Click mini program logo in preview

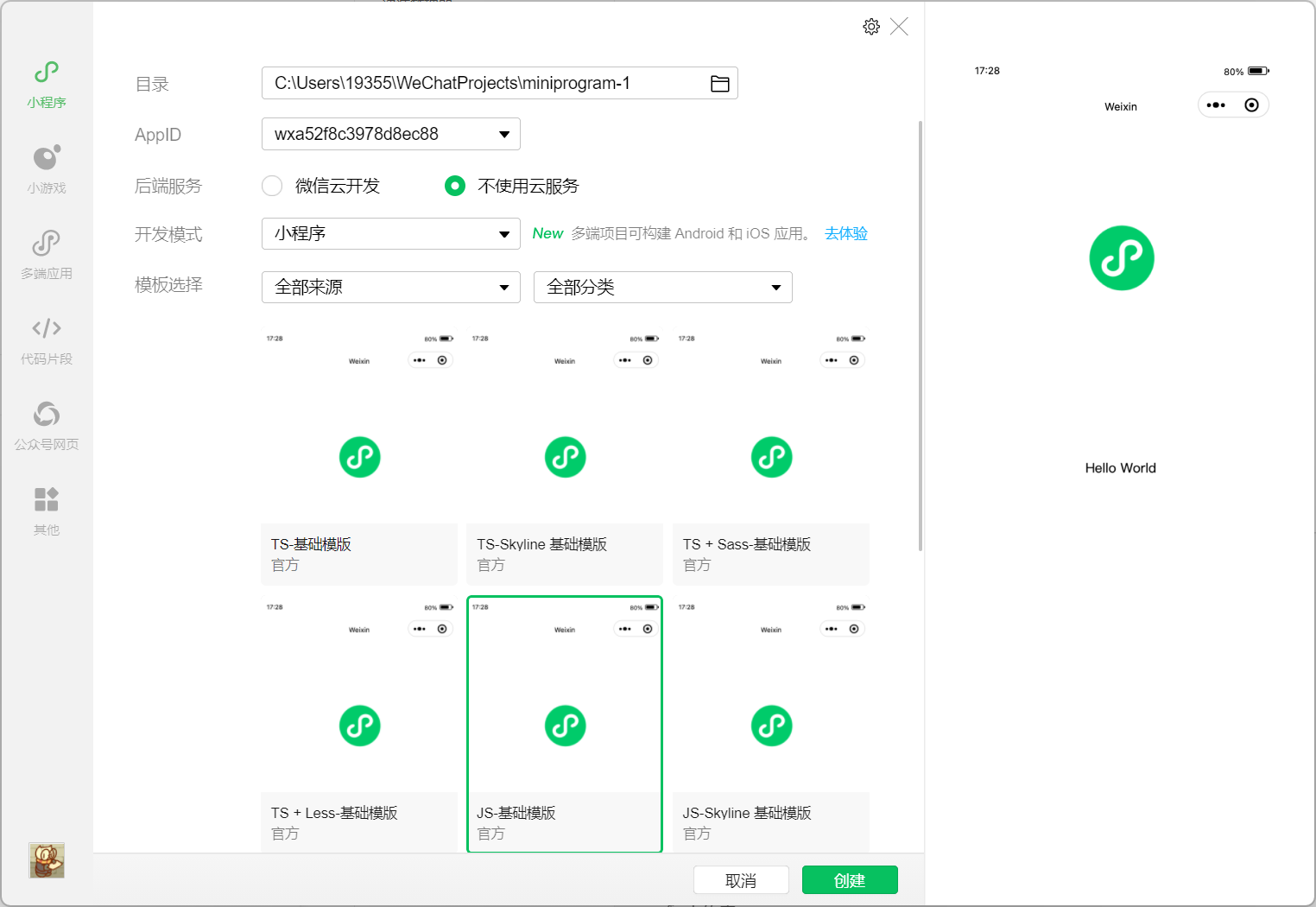click(x=1122, y=258)
